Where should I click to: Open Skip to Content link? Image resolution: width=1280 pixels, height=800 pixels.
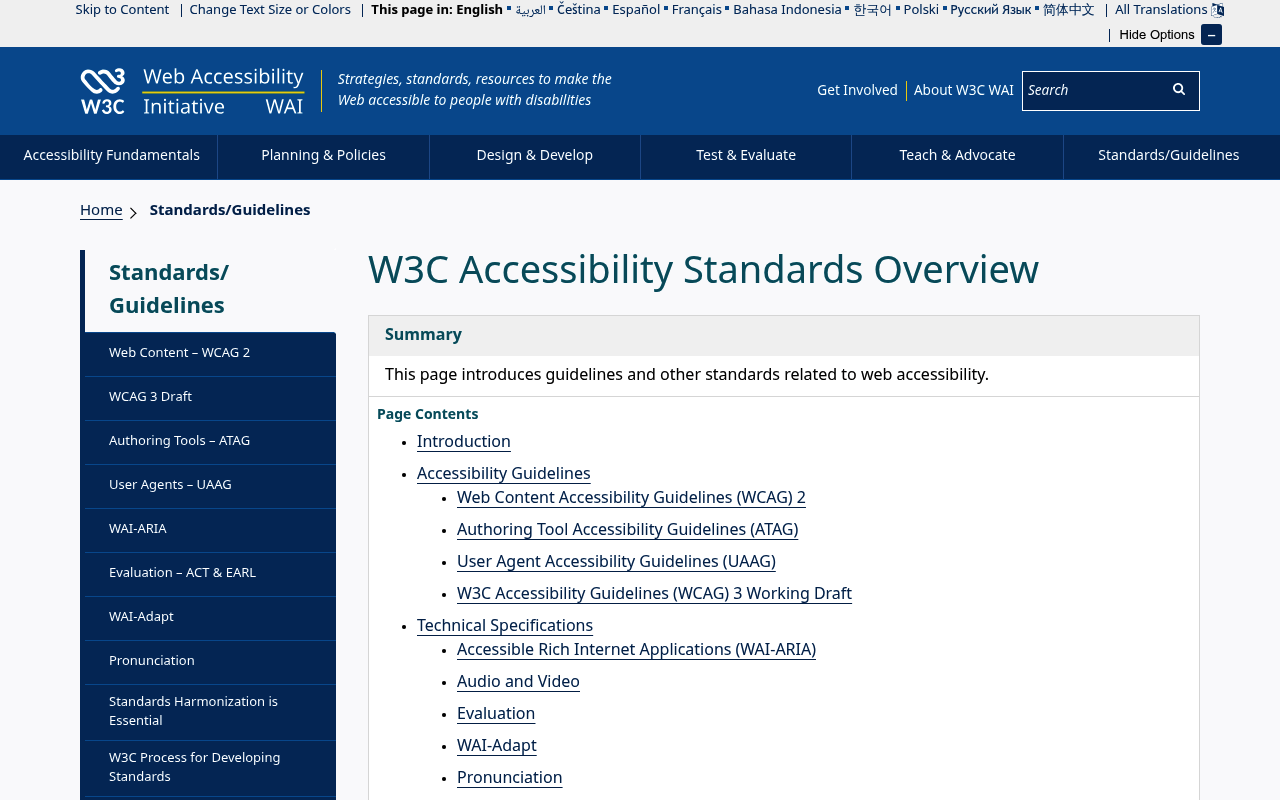point(122,10)
